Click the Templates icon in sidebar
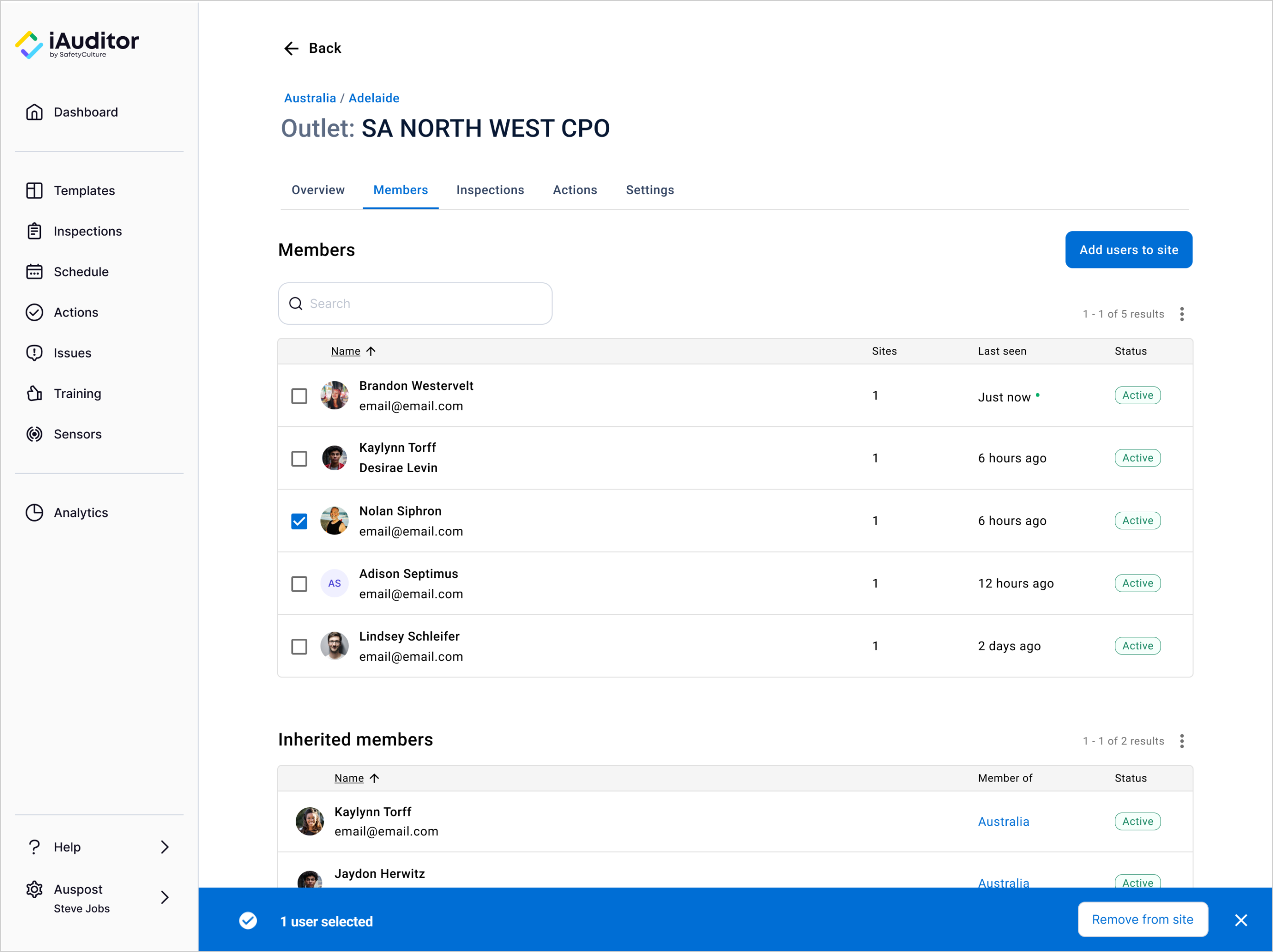Image resolution: width=1273 pixels, height=952 pixels. click(x=34, y=190)
